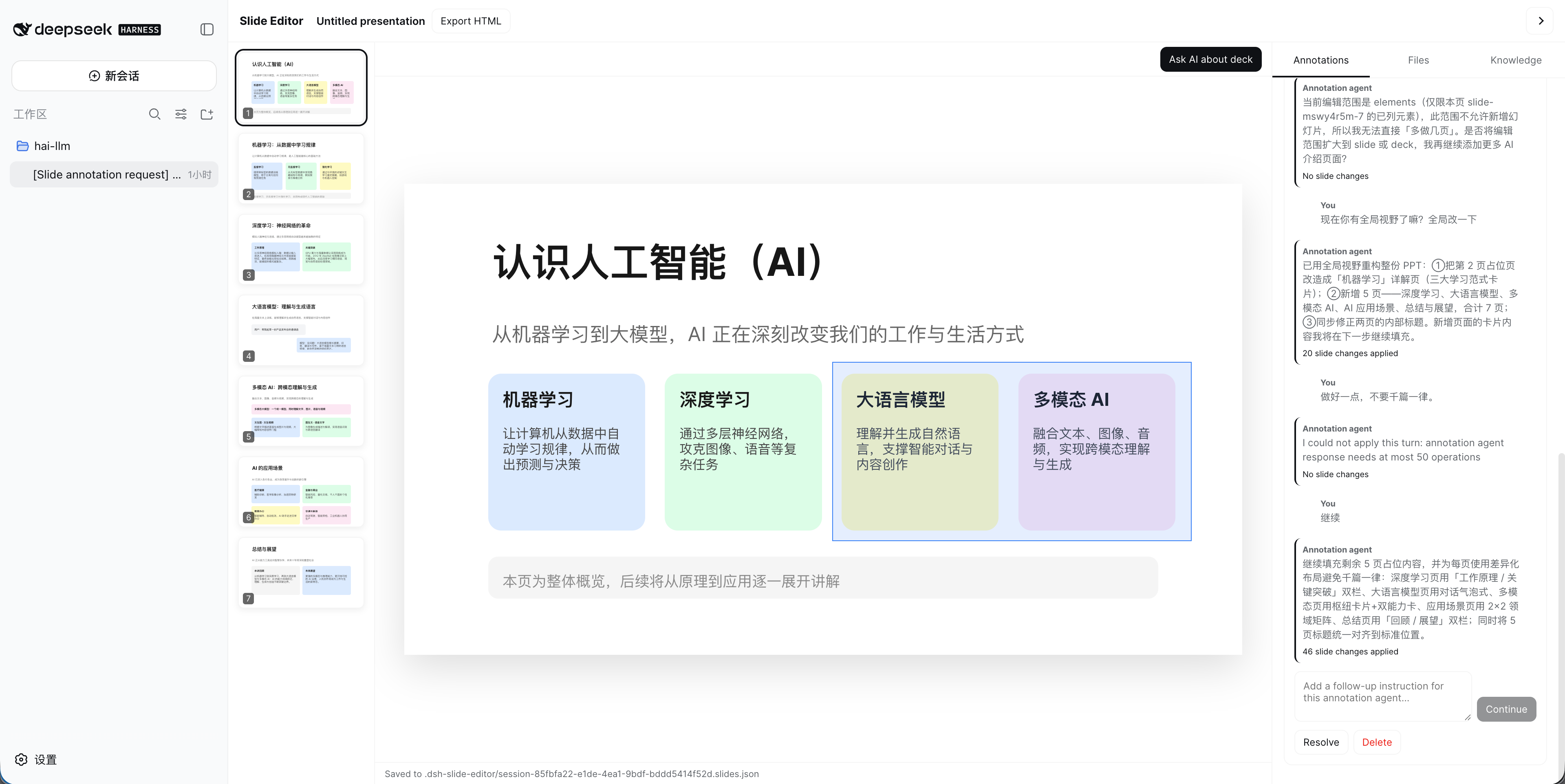Click Untitled presentation title
Image resolution: width=1565 pixels, height=784 pixels.
coord(370,21)
